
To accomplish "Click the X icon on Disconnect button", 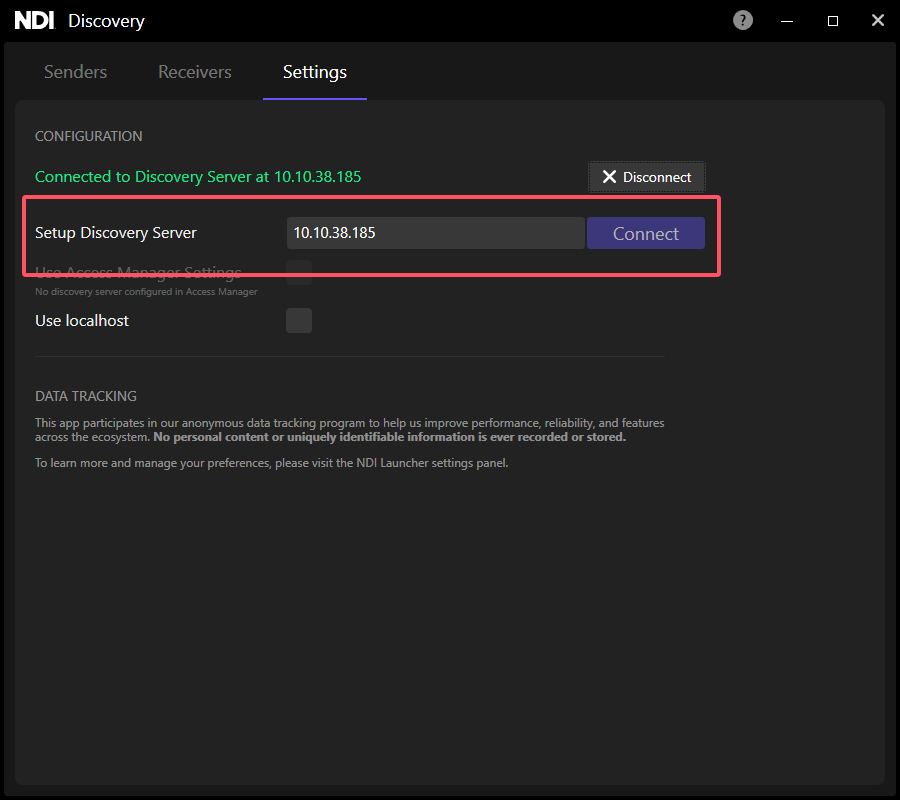I will point(609,177).
